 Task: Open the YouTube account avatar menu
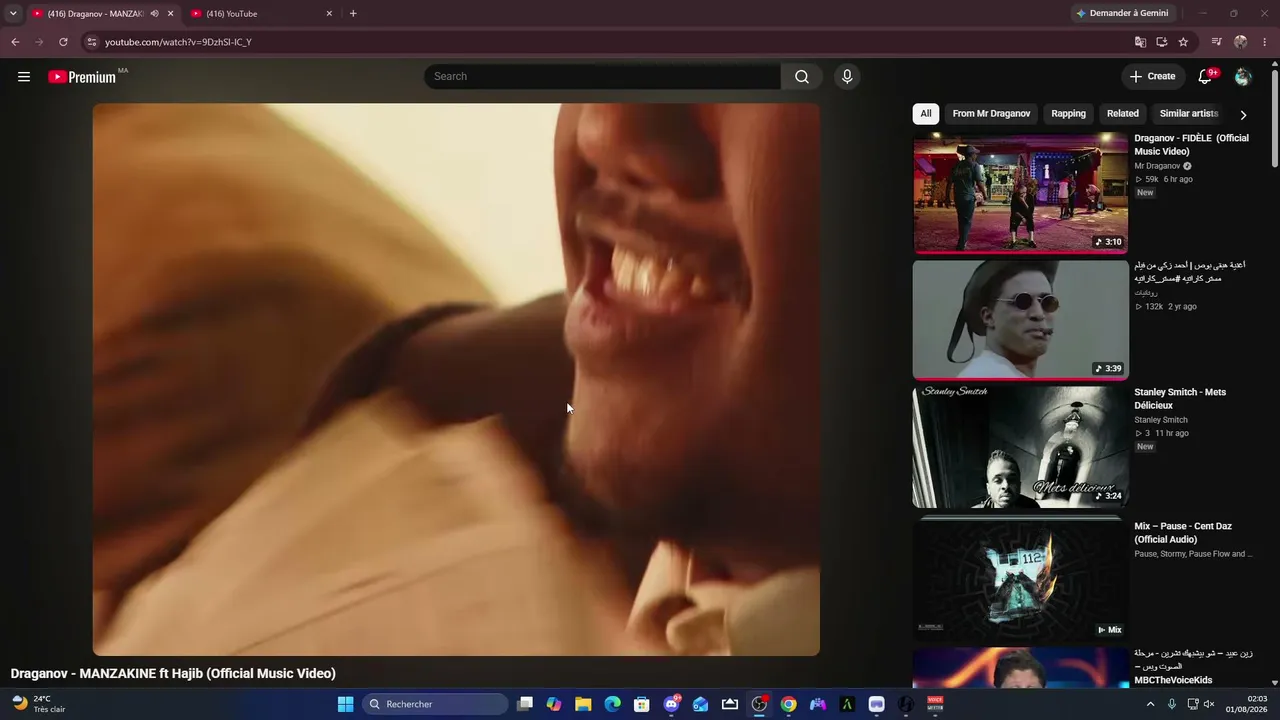[1243, 77]
